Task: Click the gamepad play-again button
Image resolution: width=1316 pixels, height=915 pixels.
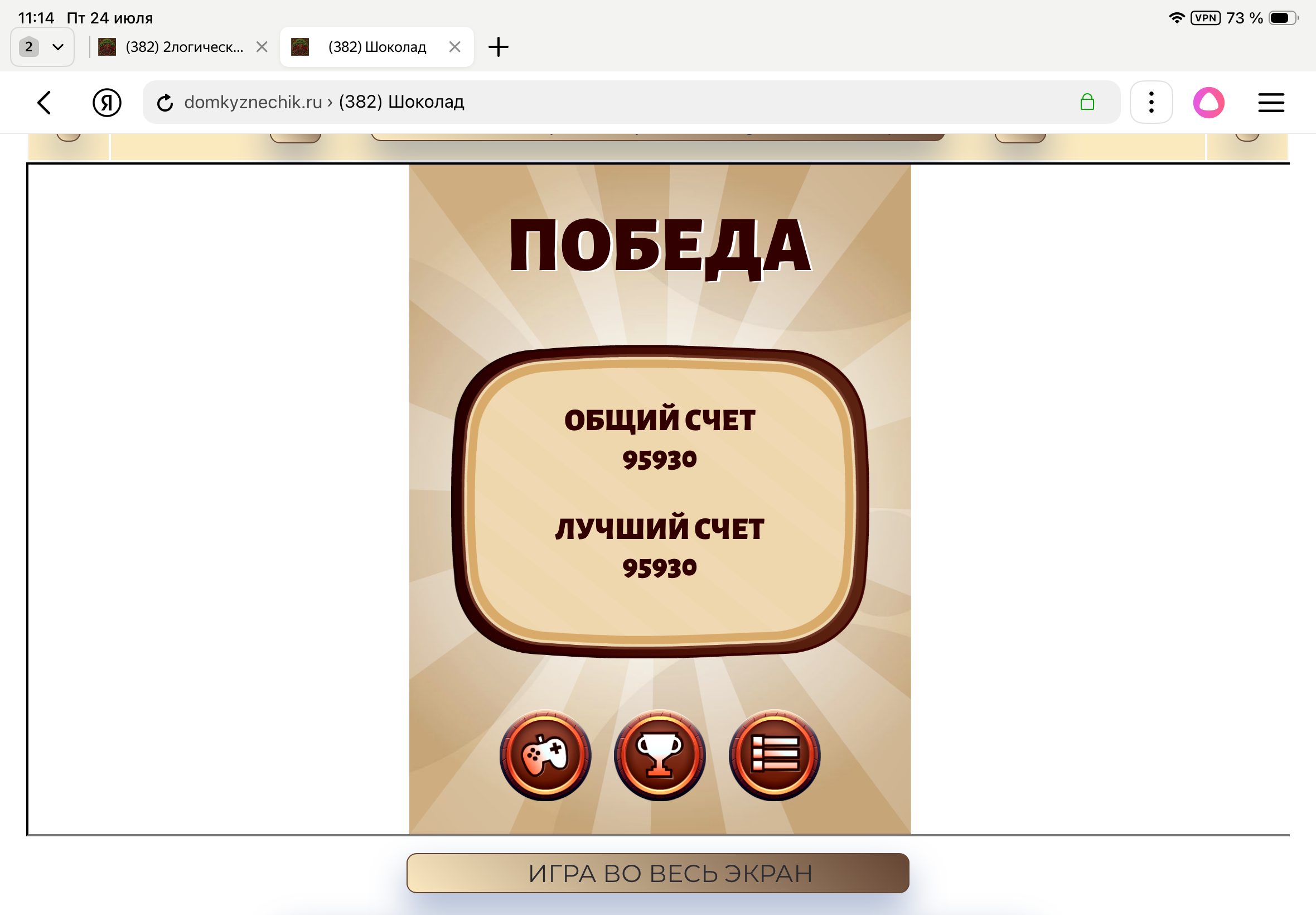Action: point(545,754)
